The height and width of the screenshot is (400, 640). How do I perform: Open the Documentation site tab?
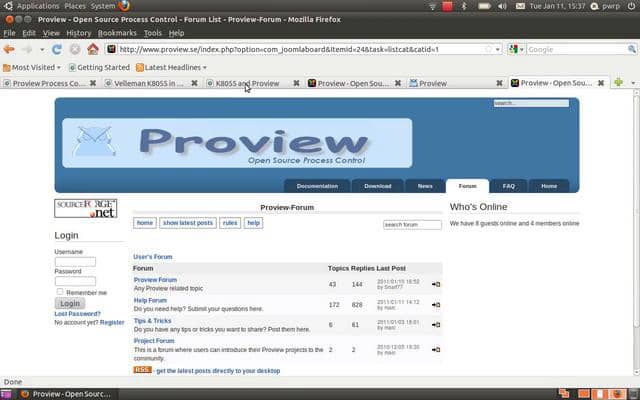317,186
